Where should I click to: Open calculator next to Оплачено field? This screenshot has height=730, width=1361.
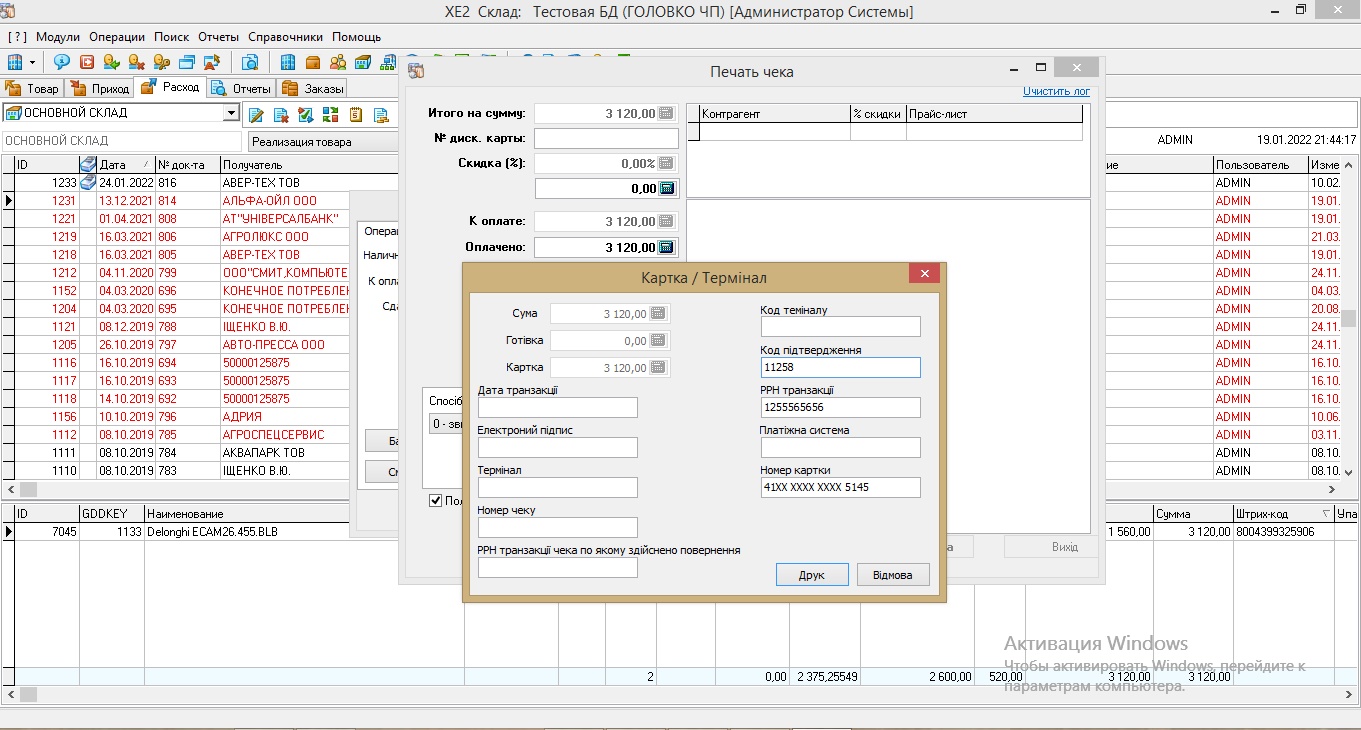coord(667,247)
